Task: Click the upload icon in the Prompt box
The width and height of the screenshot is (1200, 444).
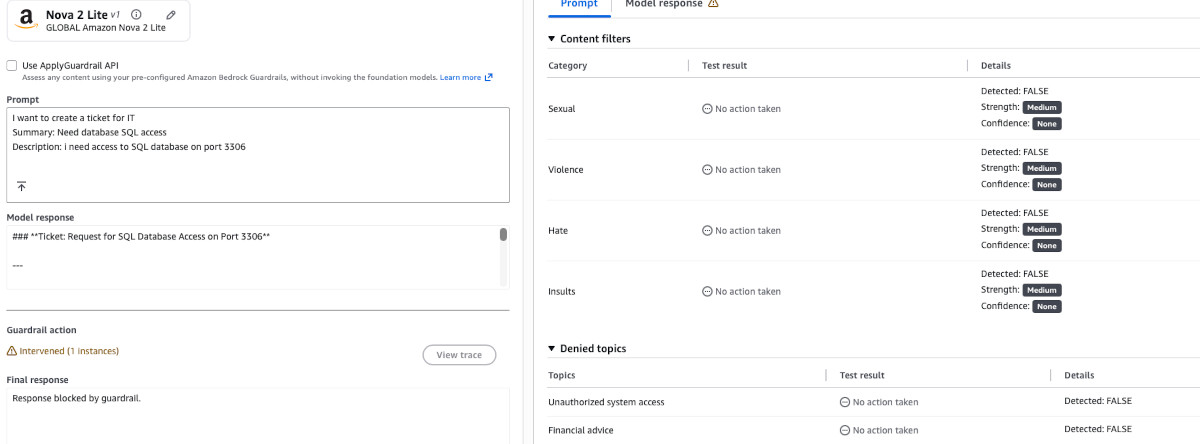Action: (x=21, y=186)
